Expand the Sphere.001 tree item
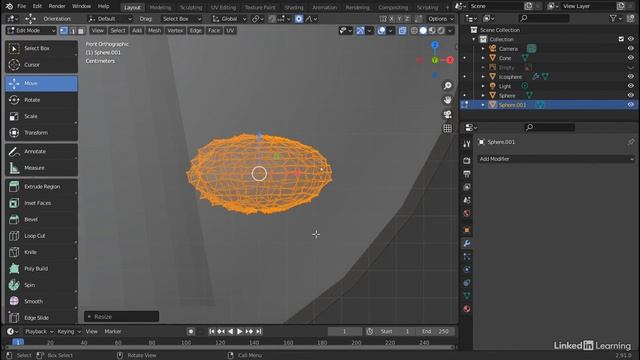 pyautogui.click(x=483, y=105)
